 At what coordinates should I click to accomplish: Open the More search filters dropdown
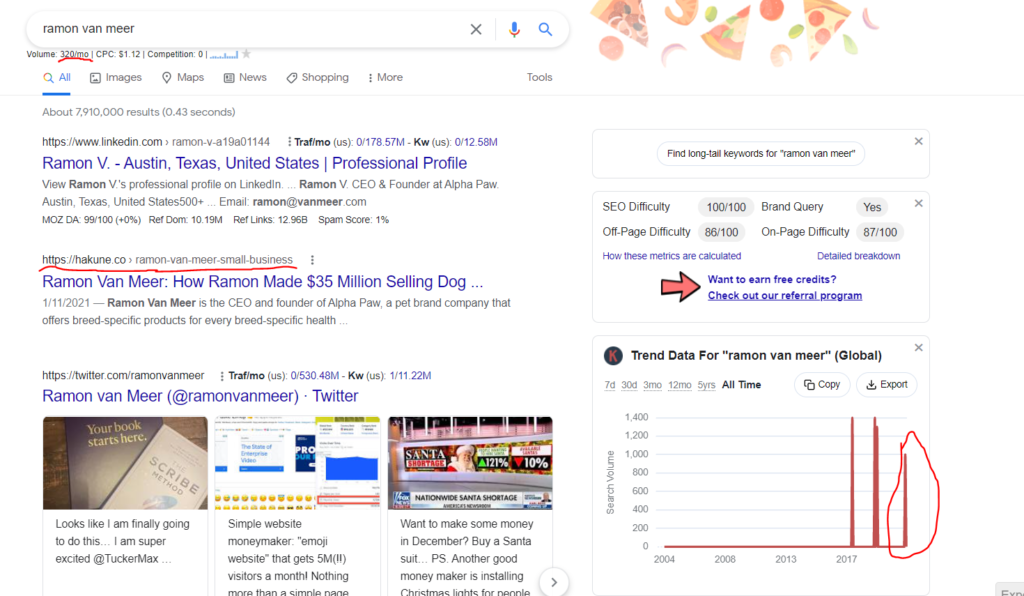pyautogui.click(x=385, y=77)
